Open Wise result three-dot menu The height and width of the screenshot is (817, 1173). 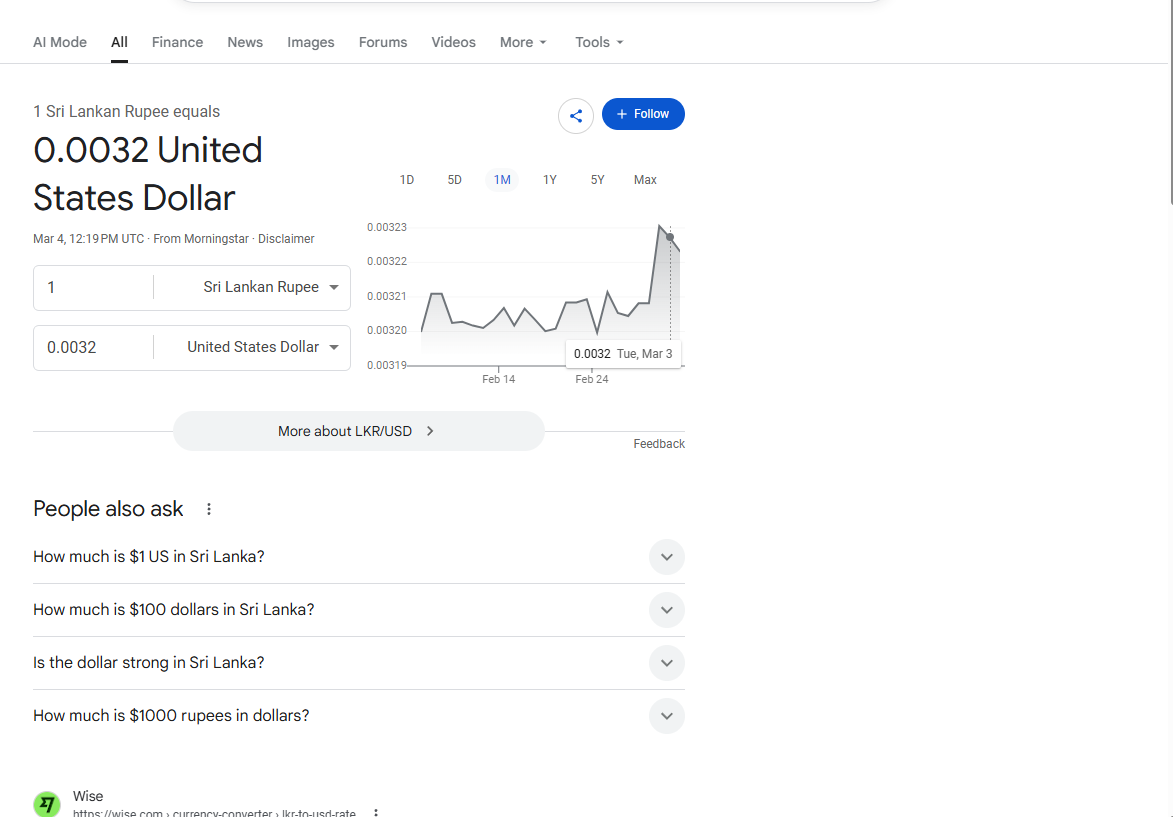point(376,813)
